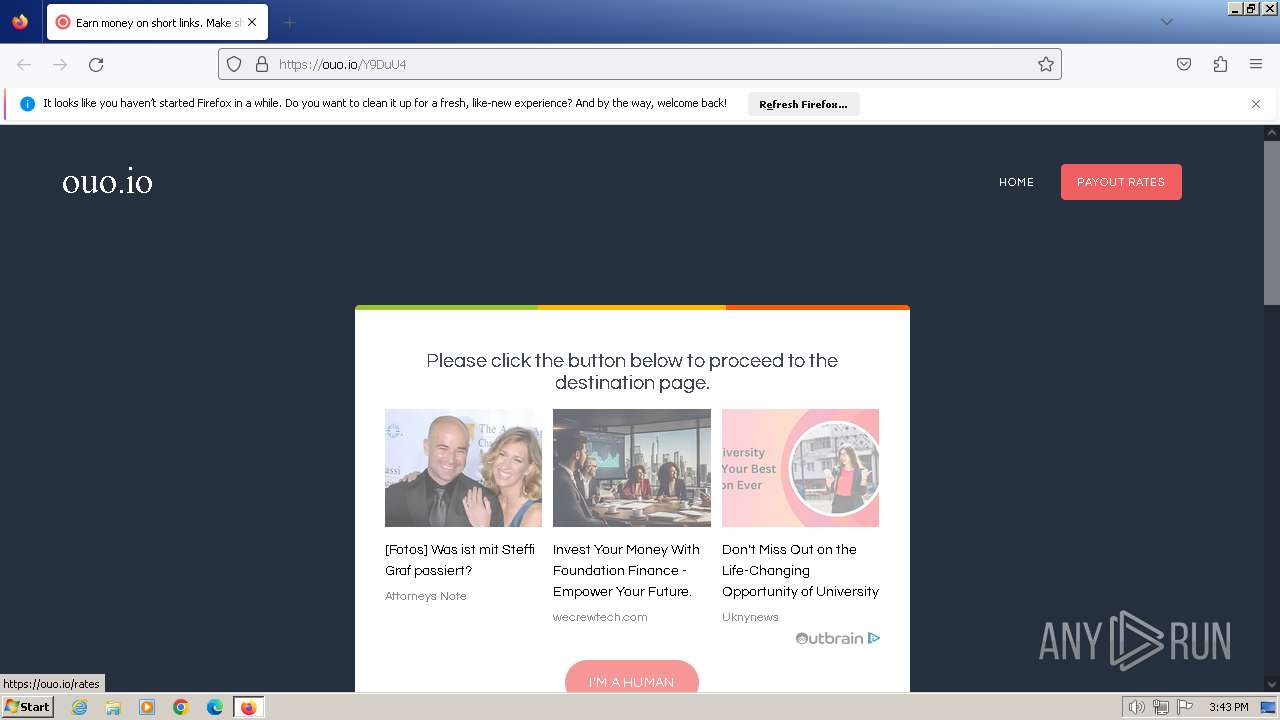Click headline '[Fotos] Was ist mit Steffi Graf passiert?'

point(460,560)
